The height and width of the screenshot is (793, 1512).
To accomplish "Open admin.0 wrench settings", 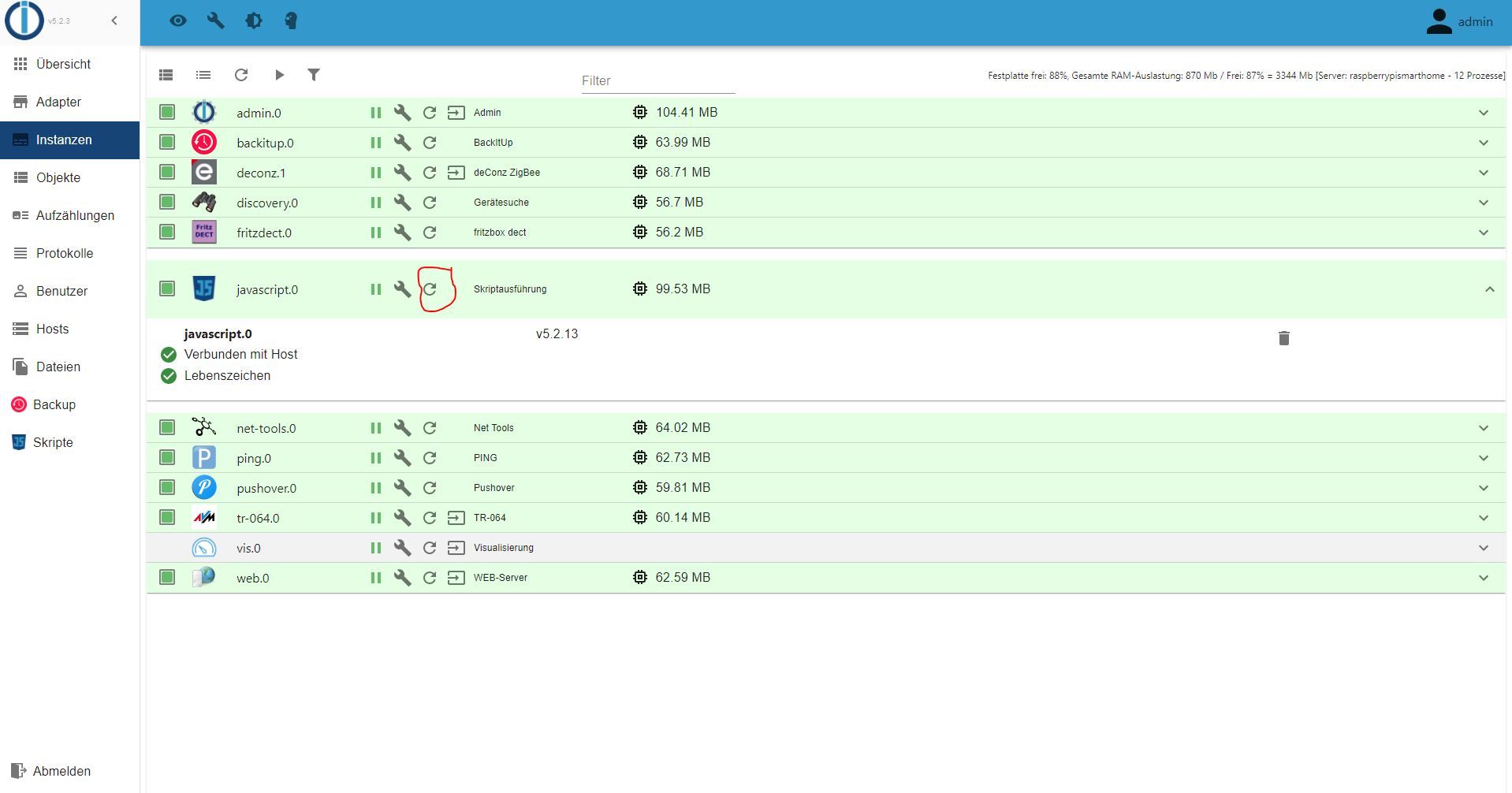I will pyautogui.click(x=403, y=113).
